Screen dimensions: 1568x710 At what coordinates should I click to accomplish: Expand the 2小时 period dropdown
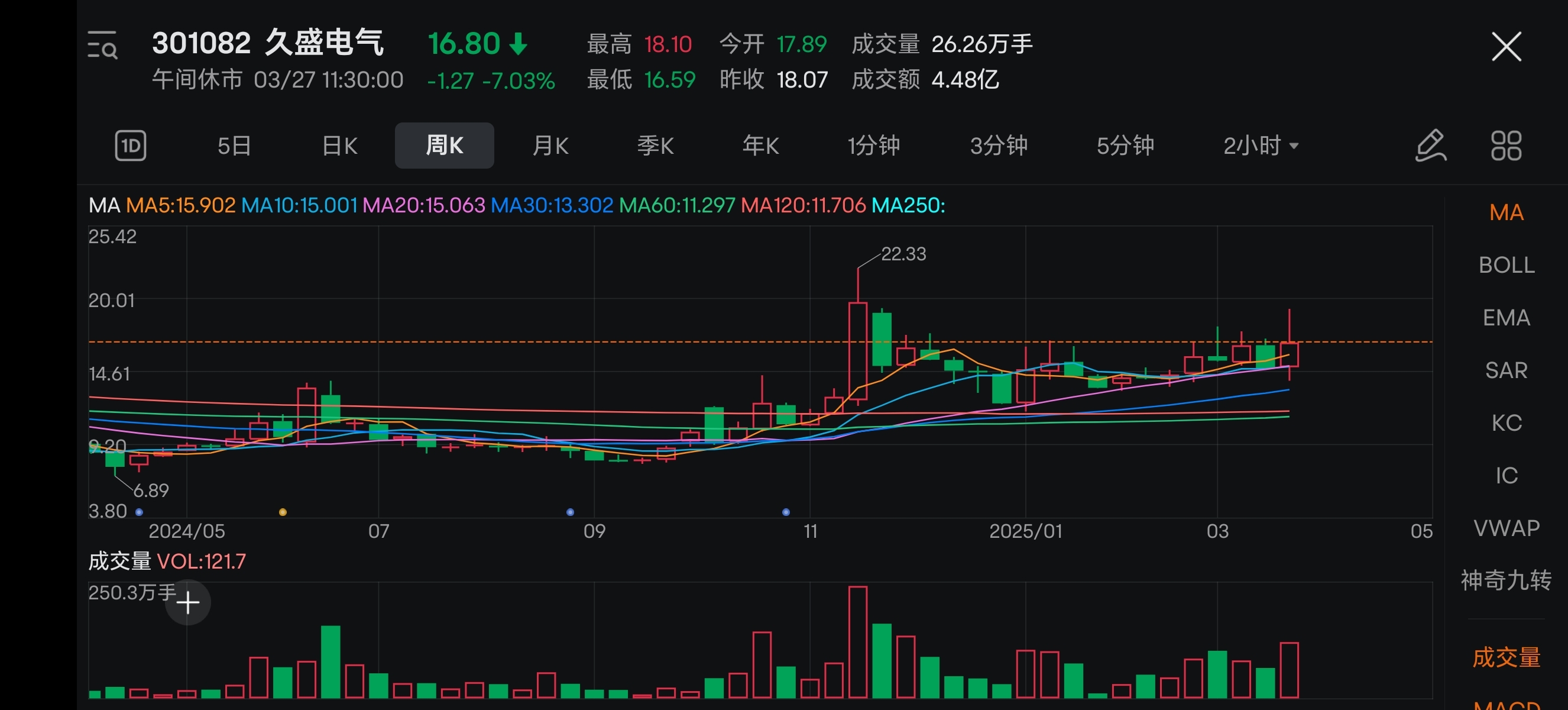tap(1261, 146)
